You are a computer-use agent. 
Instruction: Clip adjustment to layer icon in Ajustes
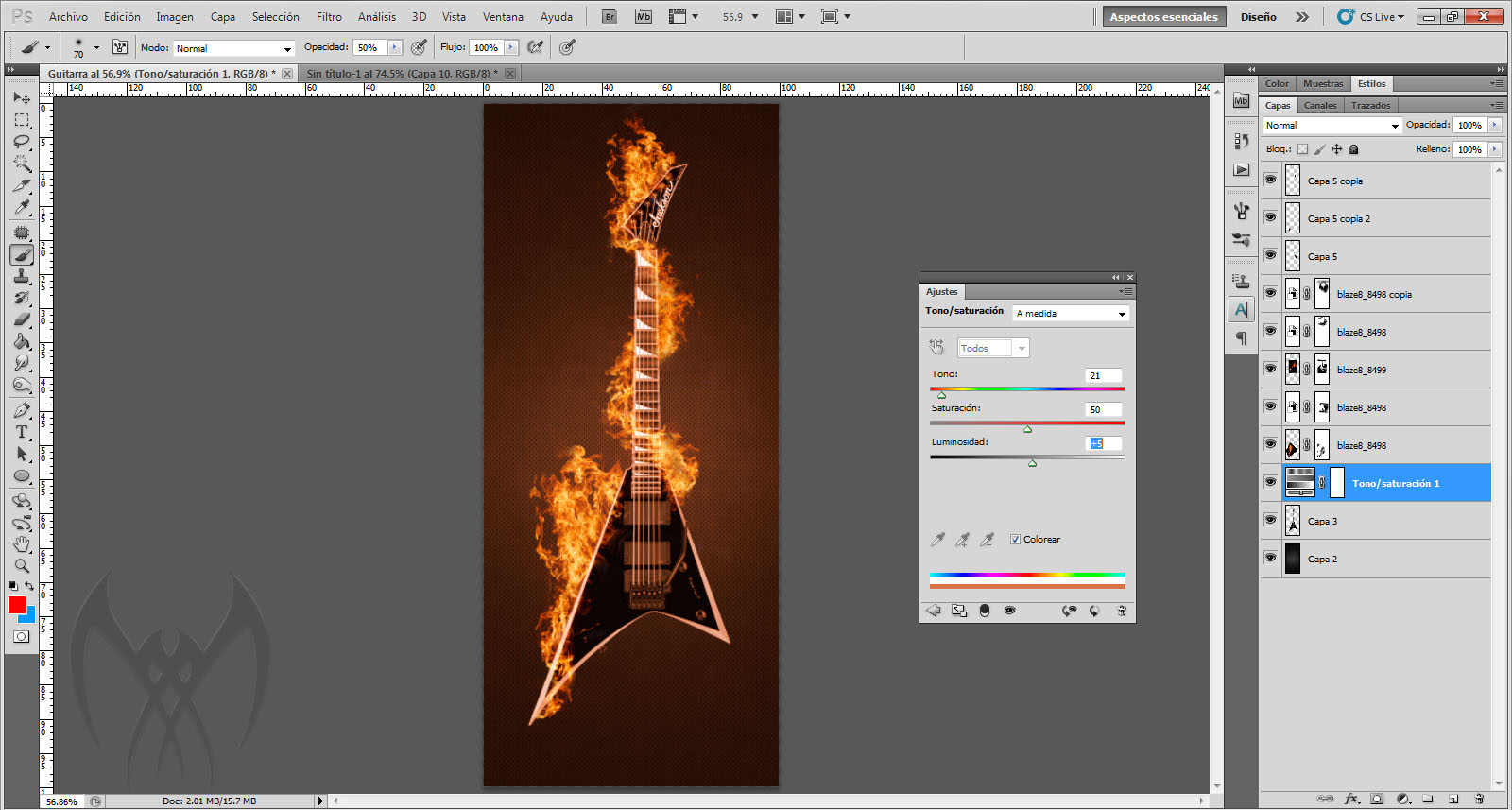click(984, 611)
